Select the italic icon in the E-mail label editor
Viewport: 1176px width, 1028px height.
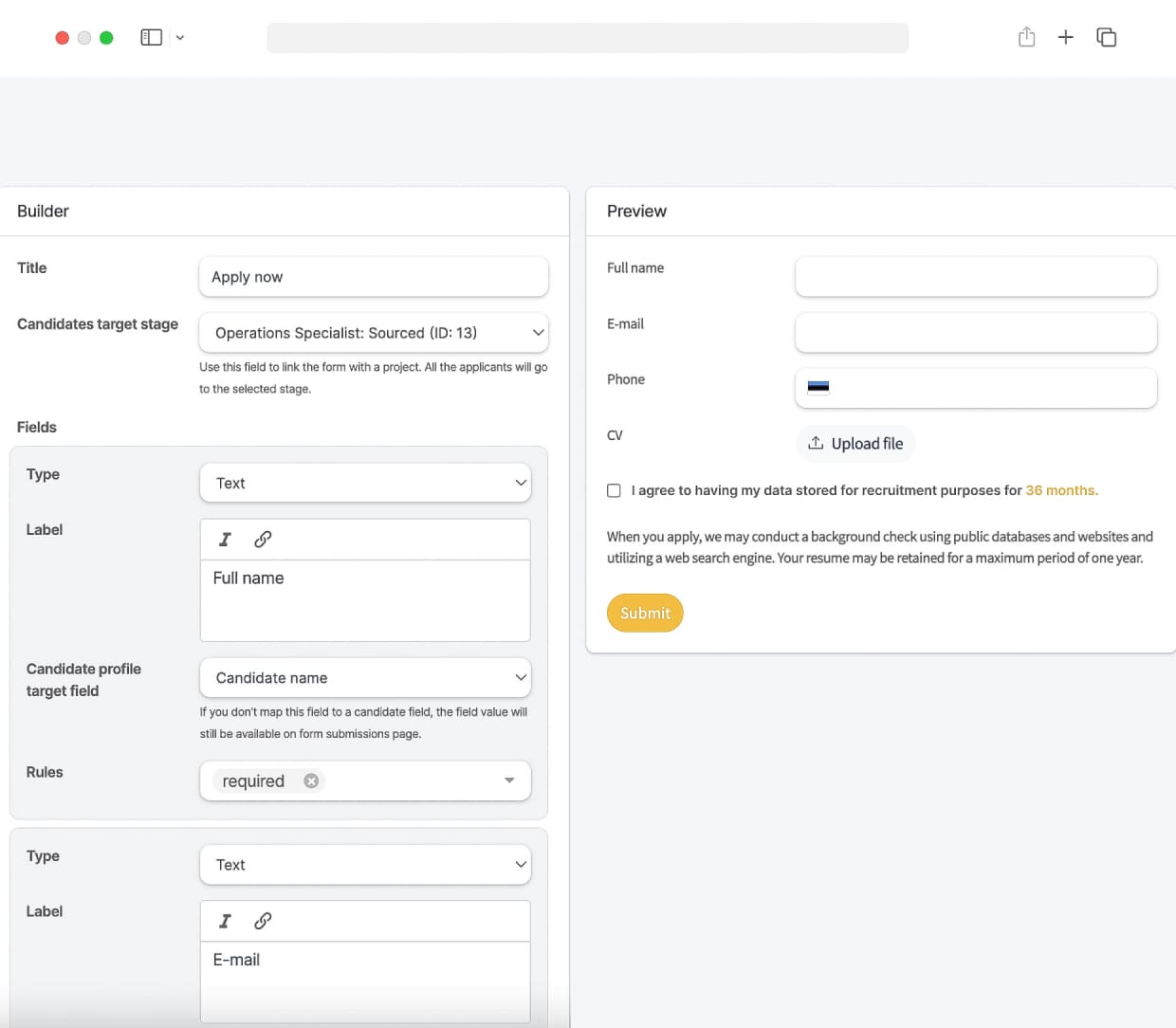click(225, 920)
